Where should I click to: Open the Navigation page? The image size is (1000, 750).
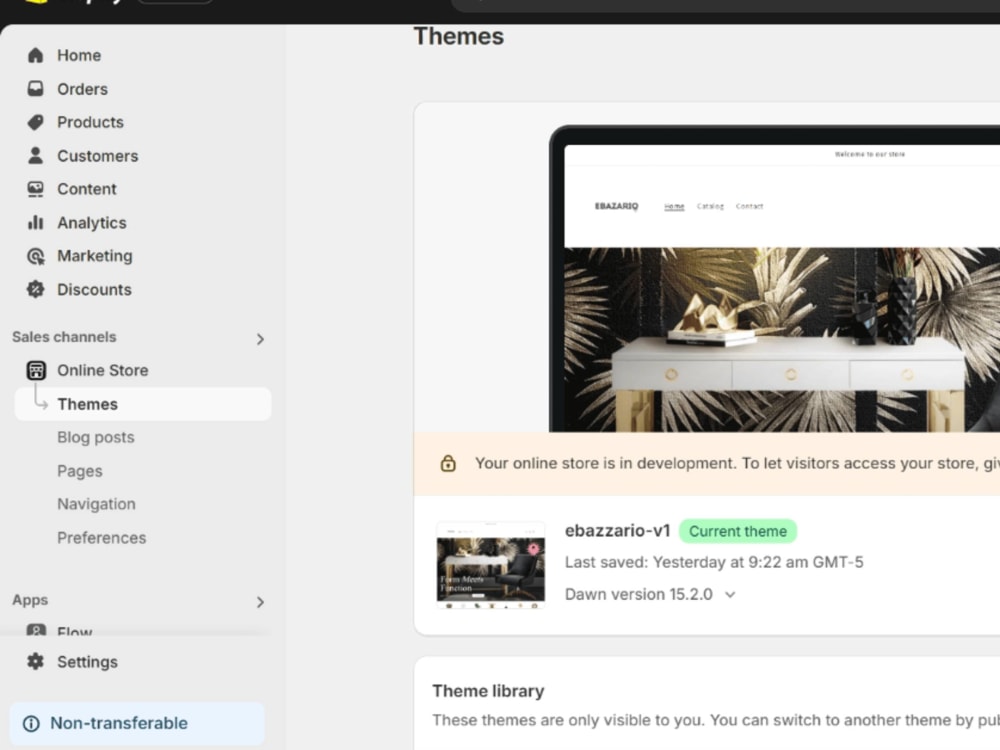click(x=96, y=504)
